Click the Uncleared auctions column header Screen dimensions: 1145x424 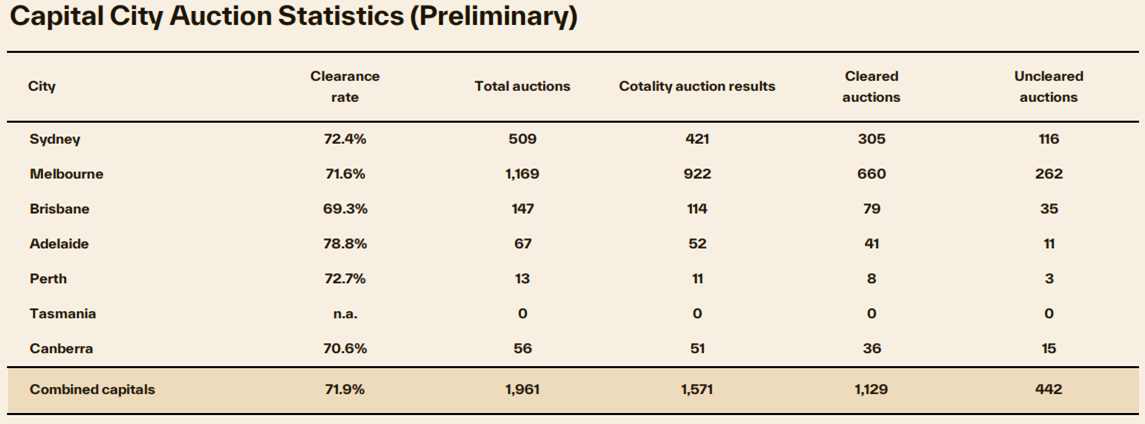[x=1049, y=86]
